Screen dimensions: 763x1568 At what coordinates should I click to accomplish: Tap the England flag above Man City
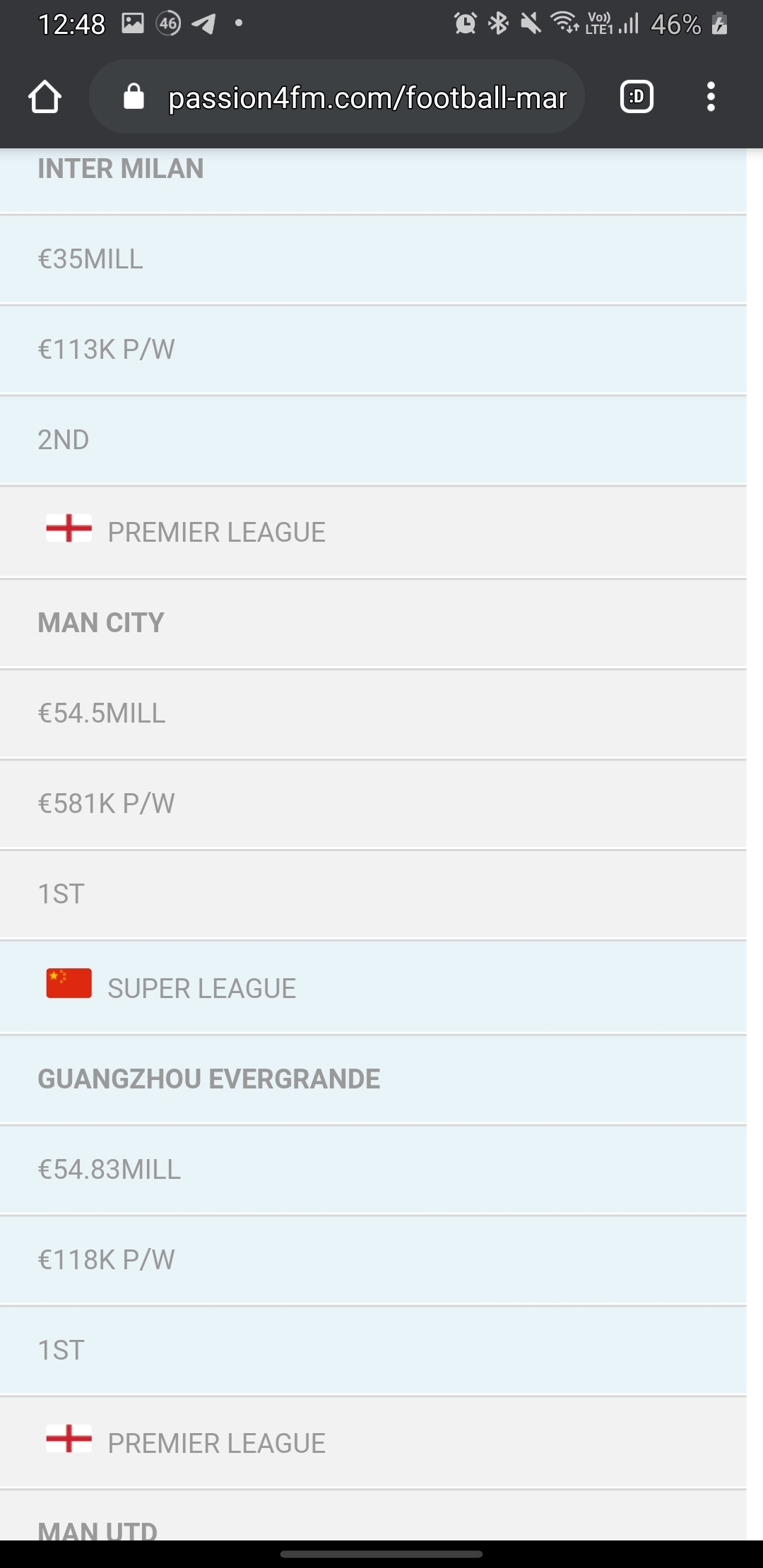coord(69,528)
